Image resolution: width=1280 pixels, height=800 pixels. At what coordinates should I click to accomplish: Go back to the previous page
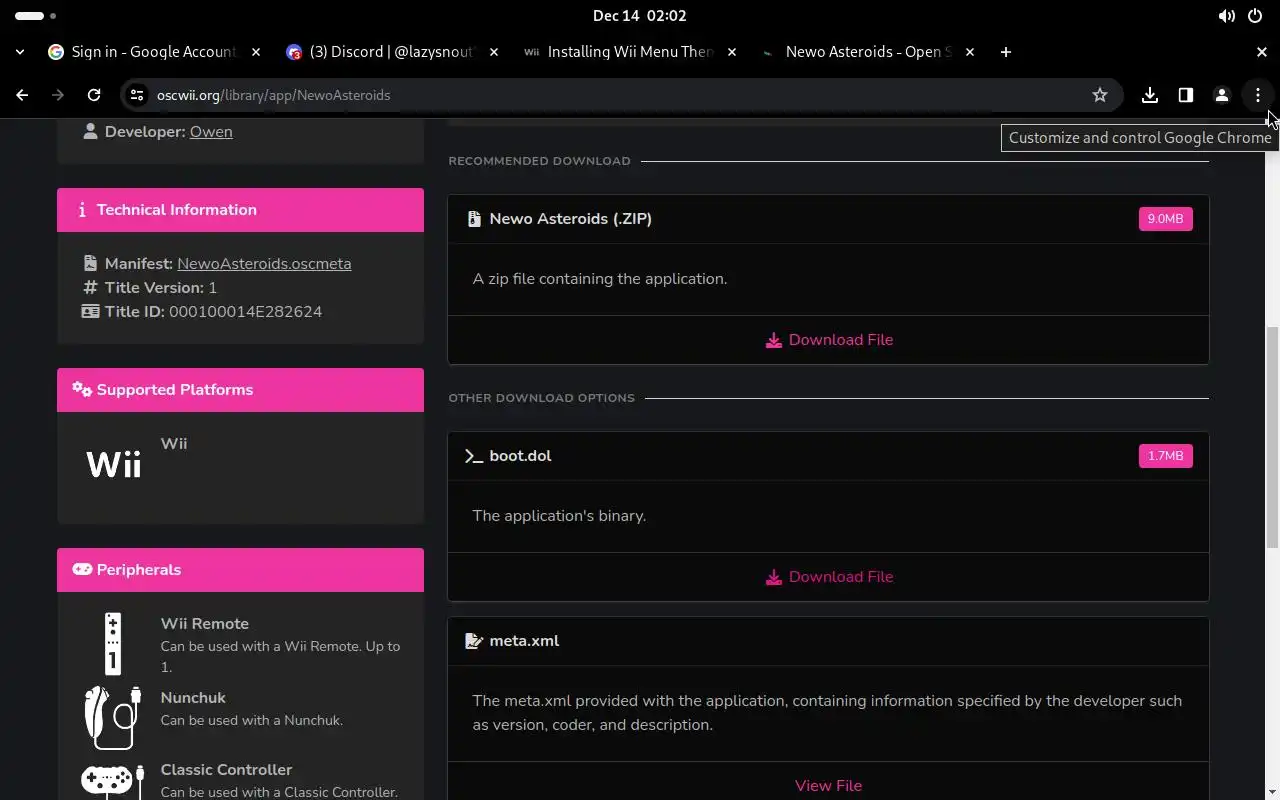pos(22,95)
